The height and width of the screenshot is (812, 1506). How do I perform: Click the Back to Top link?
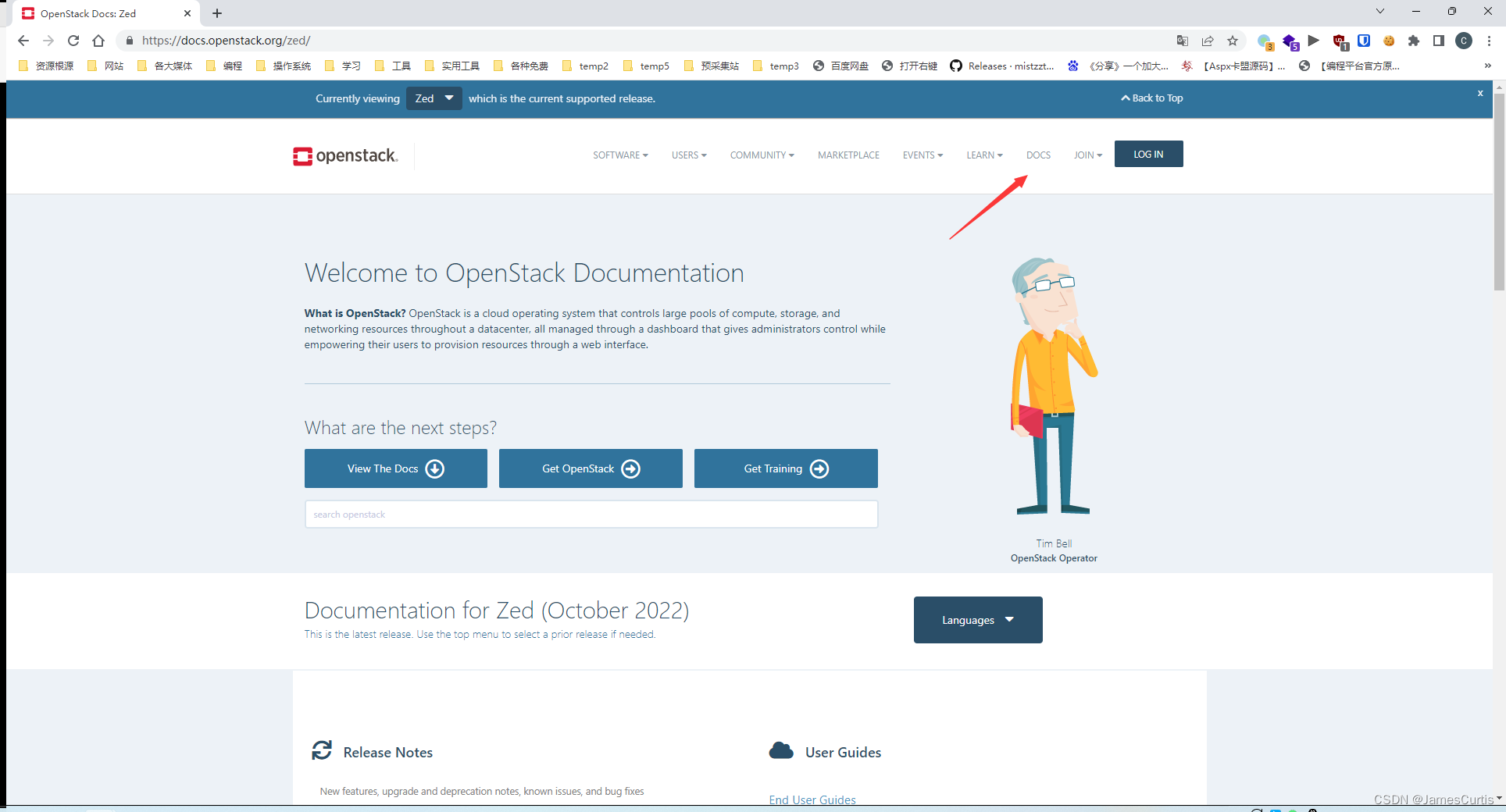tap(1152, 98)
